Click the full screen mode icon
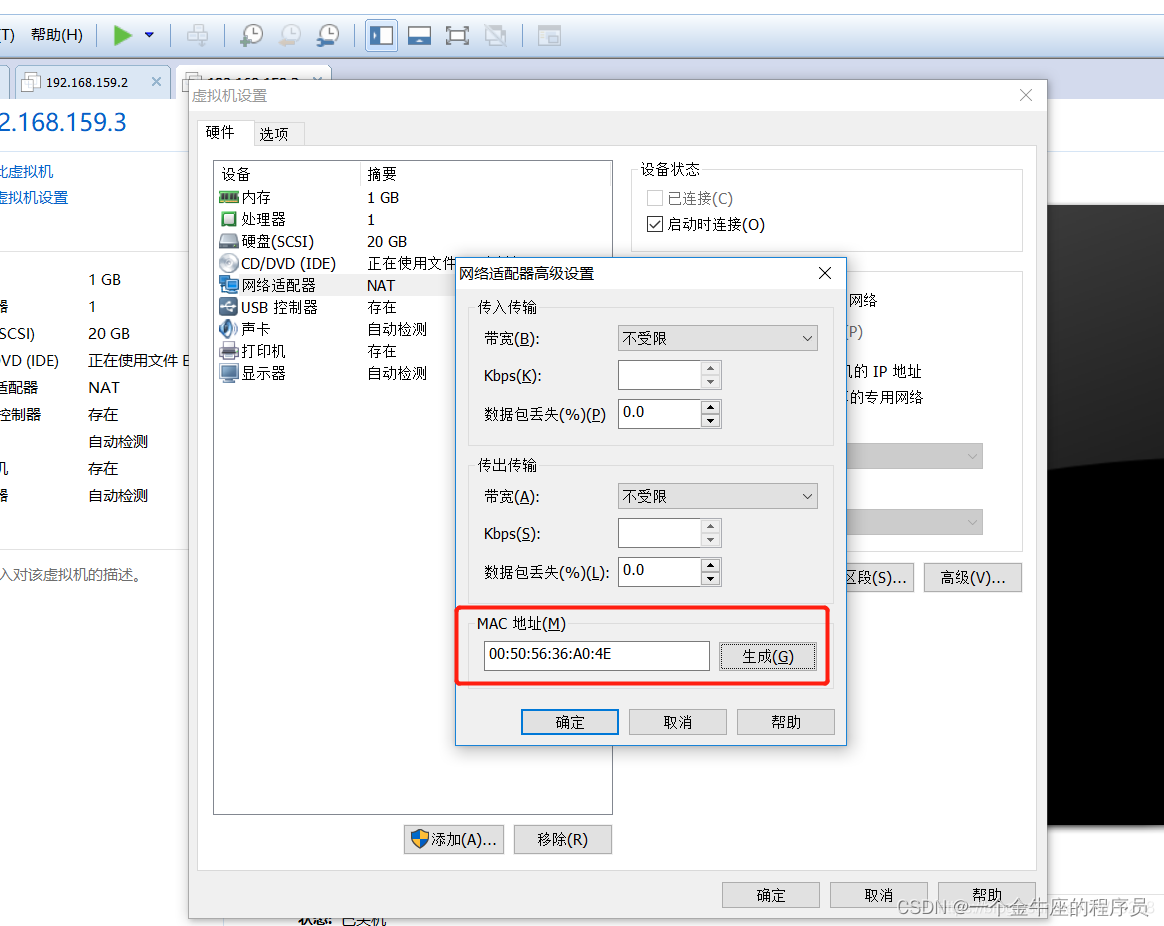 click(x=457, y=35)
